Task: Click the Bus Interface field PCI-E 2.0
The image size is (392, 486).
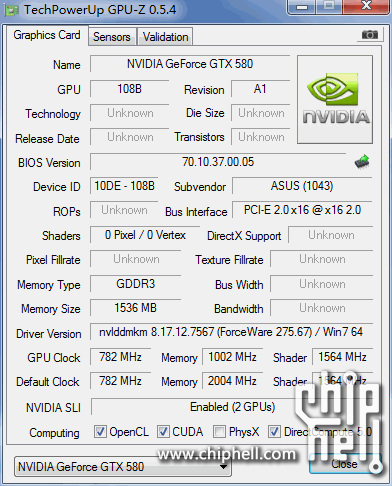Action: [x=302, y=210]
